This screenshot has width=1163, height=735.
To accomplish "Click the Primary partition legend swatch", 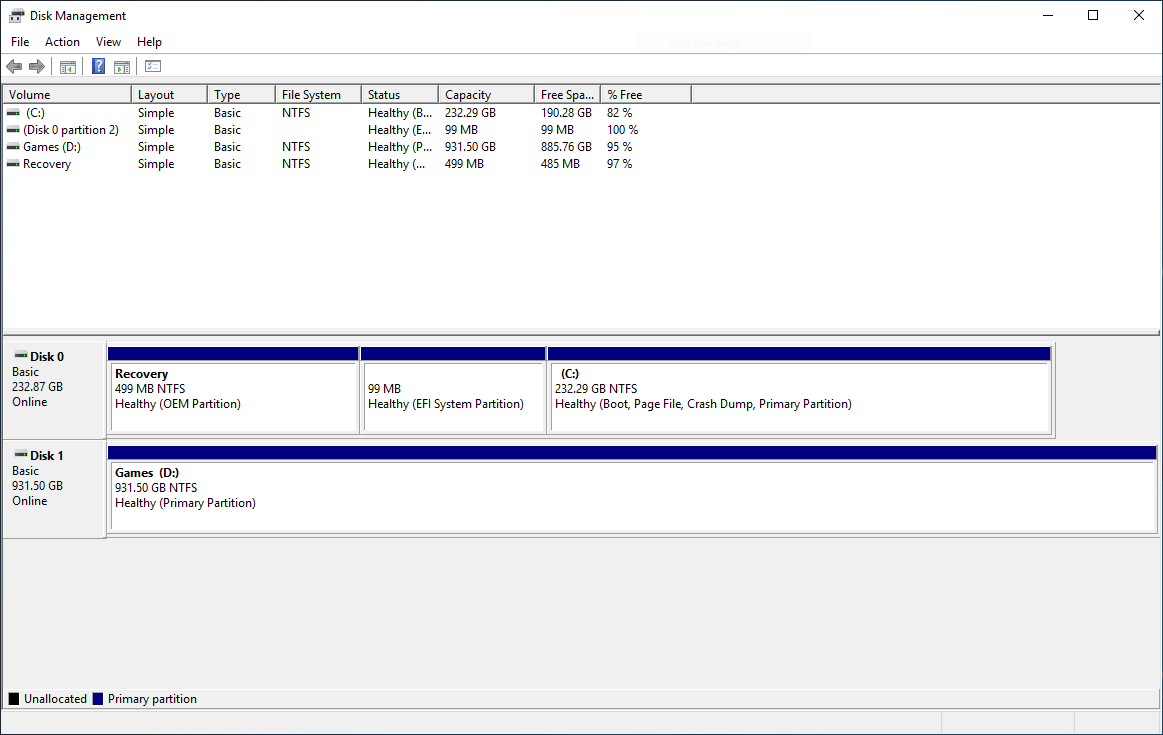I will pos(97,698).
